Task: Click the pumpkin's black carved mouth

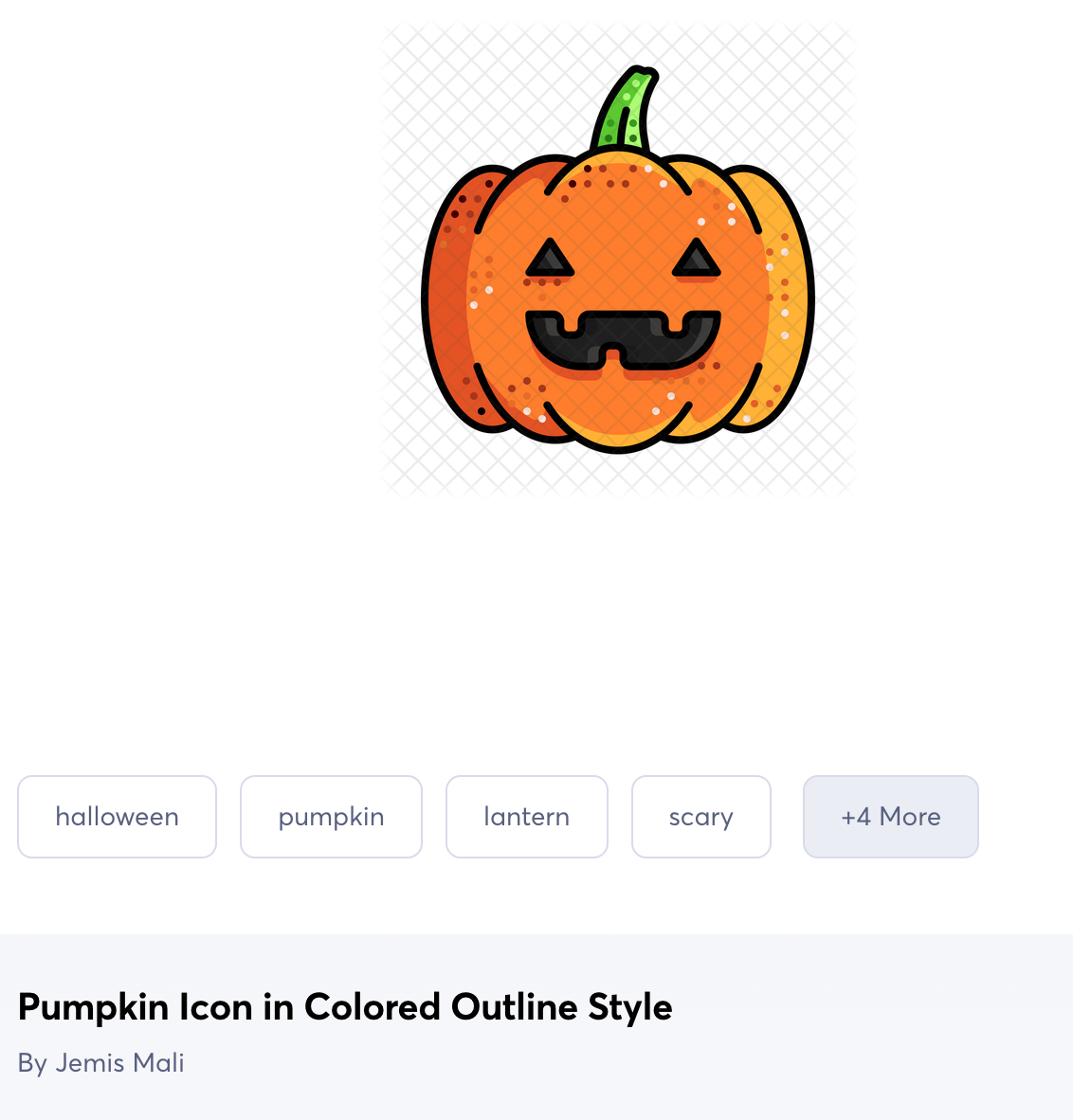Action: pos(623,338)
